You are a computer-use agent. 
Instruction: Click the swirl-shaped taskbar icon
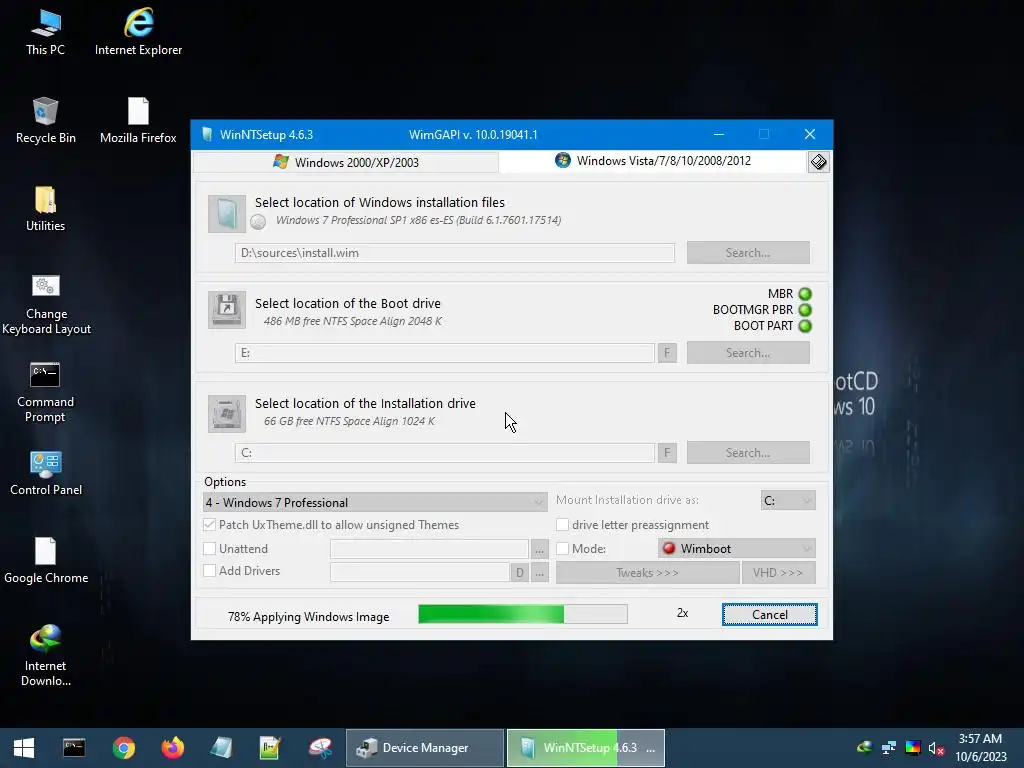coord(320,748)
